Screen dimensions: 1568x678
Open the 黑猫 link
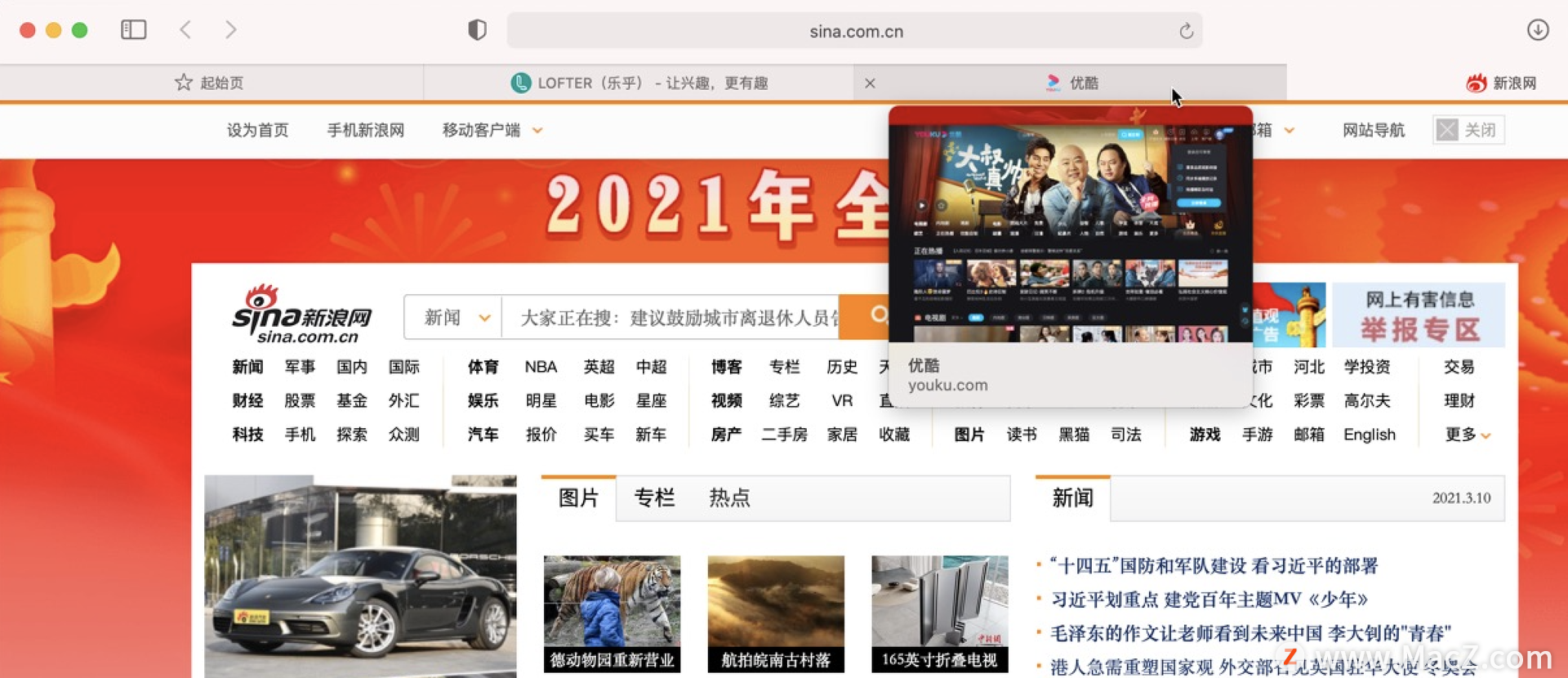coord(1074,435)
